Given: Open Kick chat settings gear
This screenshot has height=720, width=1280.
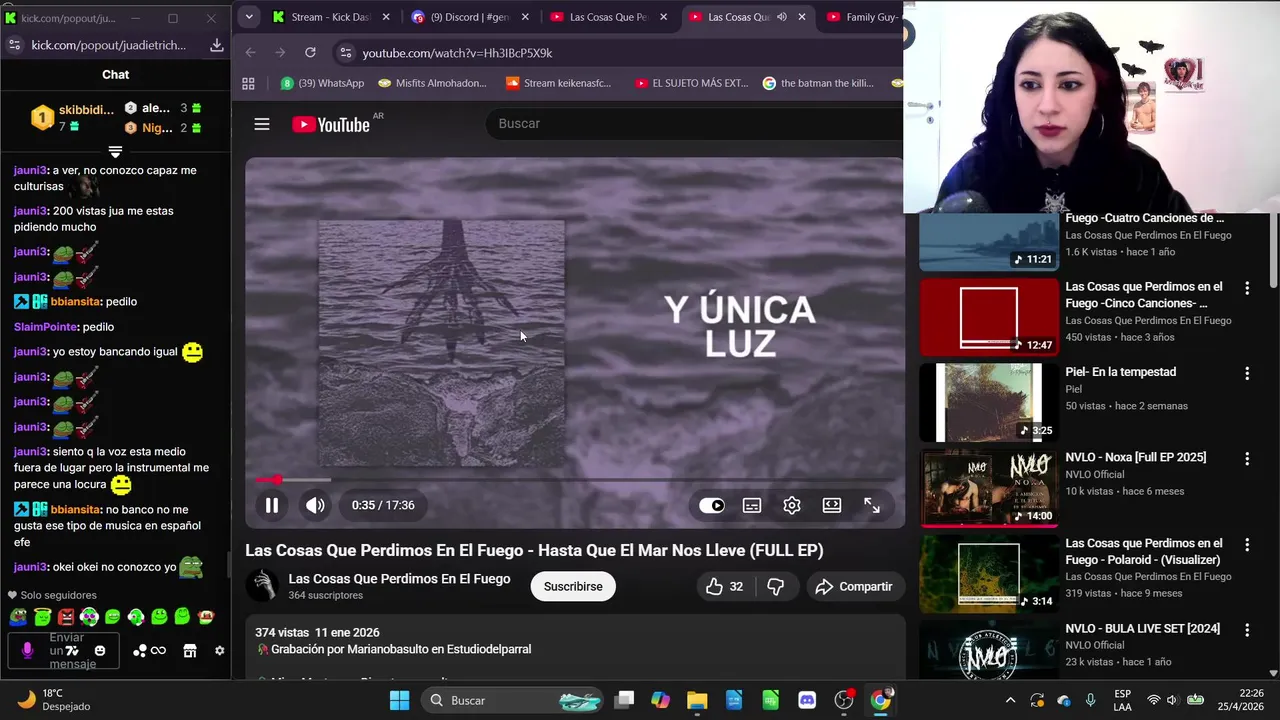Looking at the screenshot, I should pos(220,651).
